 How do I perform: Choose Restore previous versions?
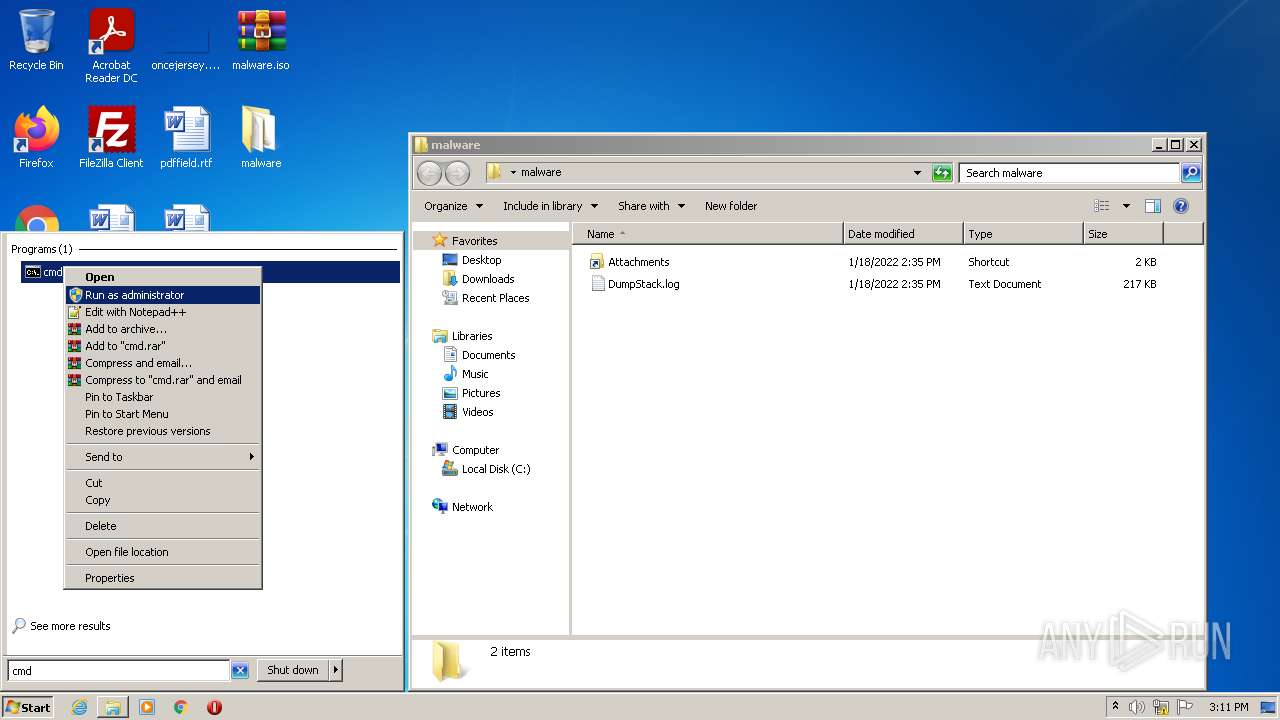click(x=162, y=431)
